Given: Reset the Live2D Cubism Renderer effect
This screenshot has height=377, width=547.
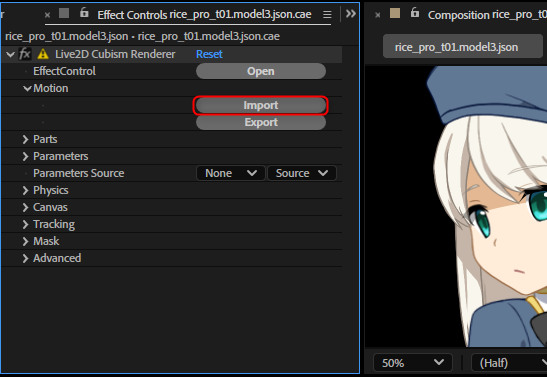Looking at the screenshot, I should point(209,54).
